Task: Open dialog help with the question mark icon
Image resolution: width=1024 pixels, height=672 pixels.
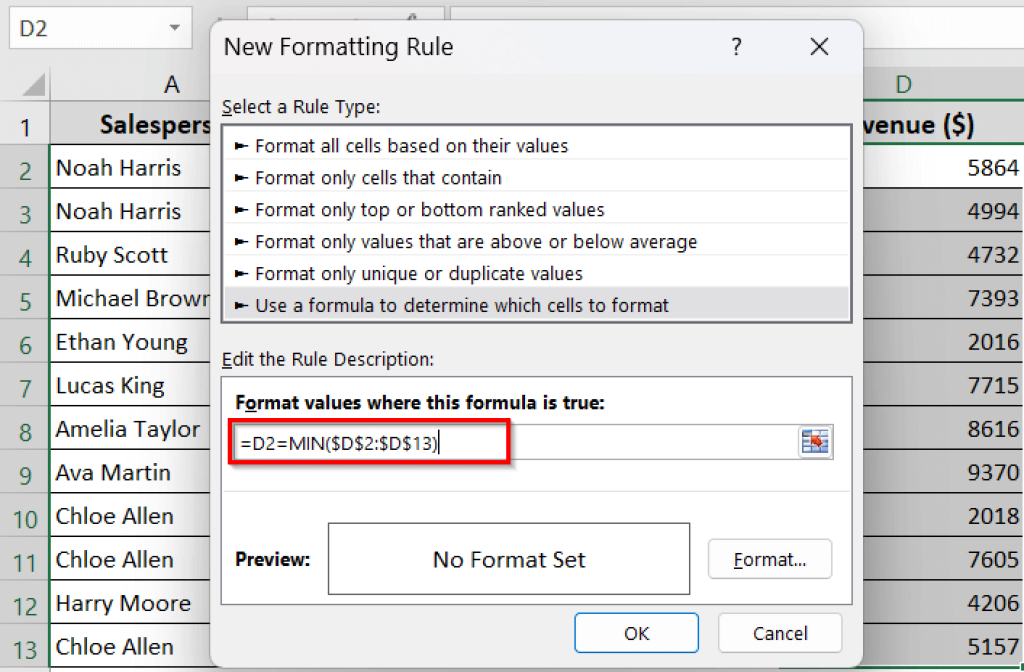Action: [737, 46]
